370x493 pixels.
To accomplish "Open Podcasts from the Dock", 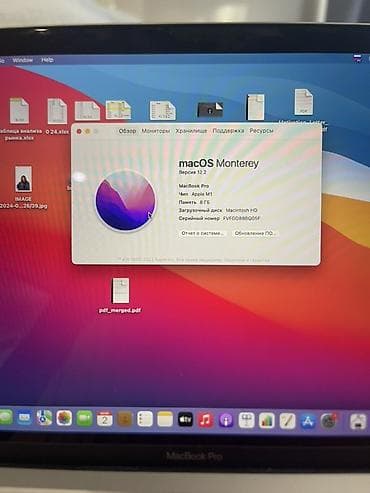I will click(226, 420).
